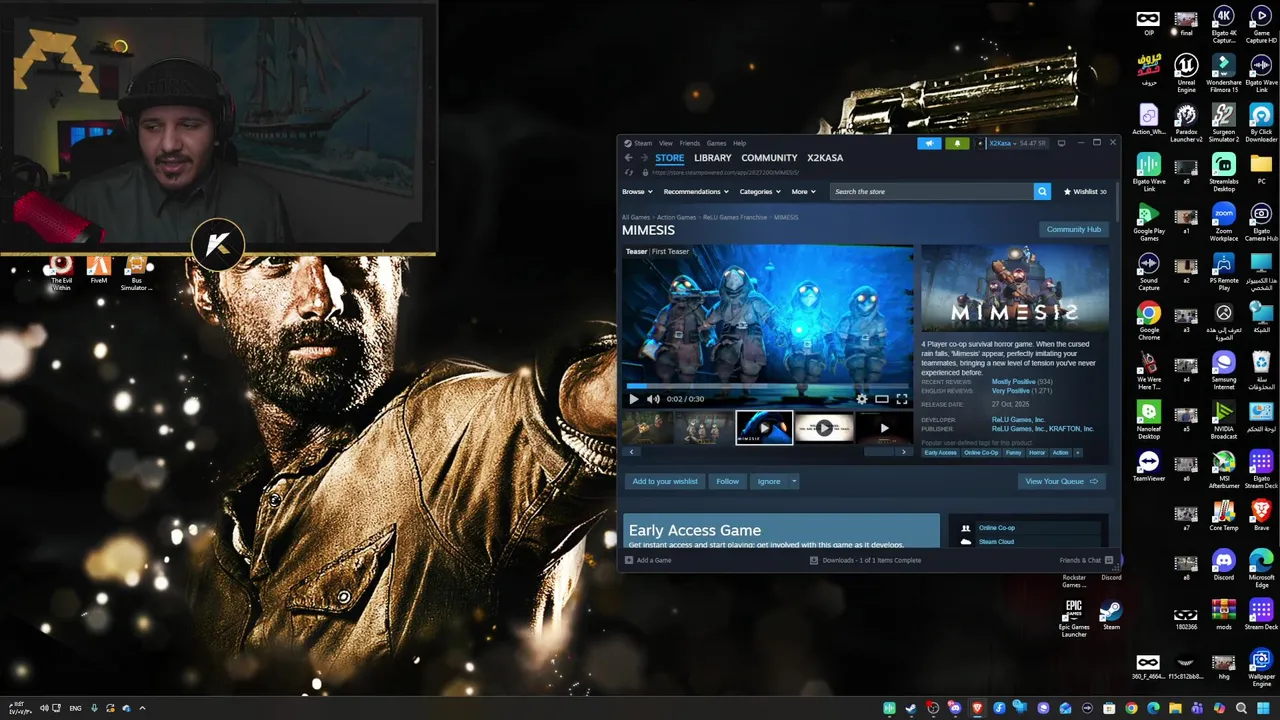1280x720 pixels.
Task: Select the highlighted blue teaser thumbnail
Action: tap(764, 428)
